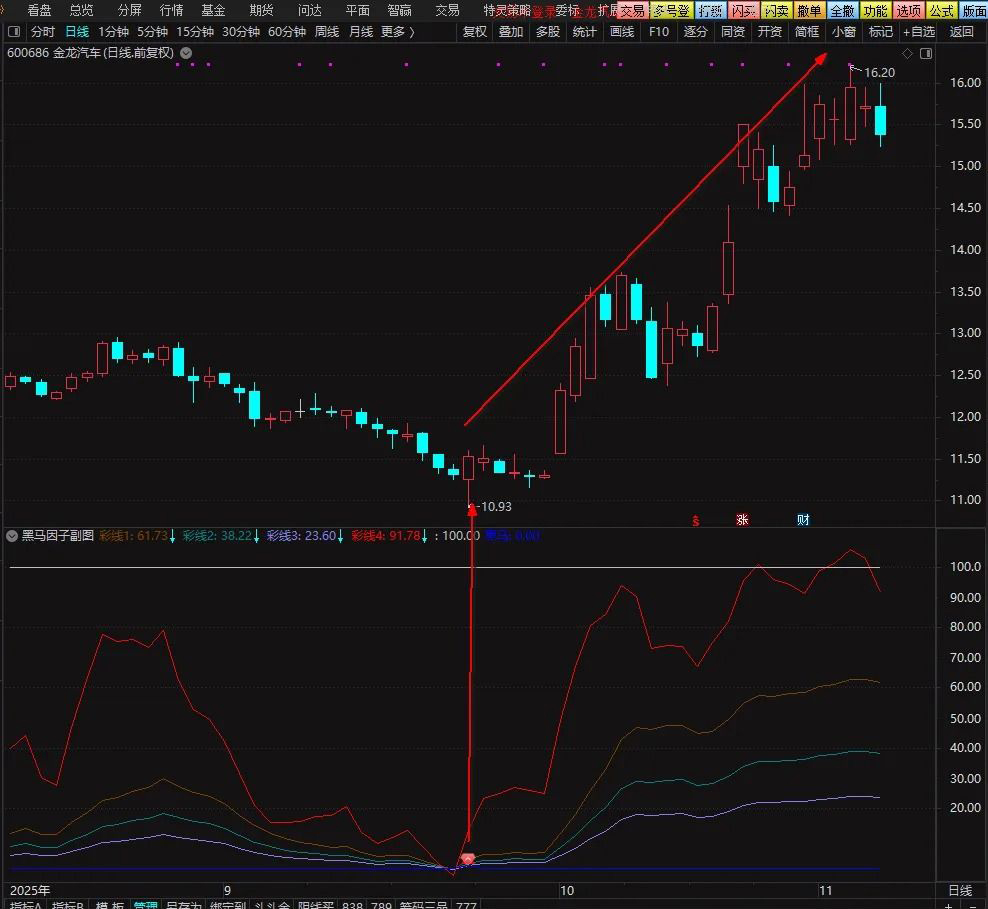The image size is (988, 909).
Task: Expand the 更多 period options
Action: click(x=397, y=32)
